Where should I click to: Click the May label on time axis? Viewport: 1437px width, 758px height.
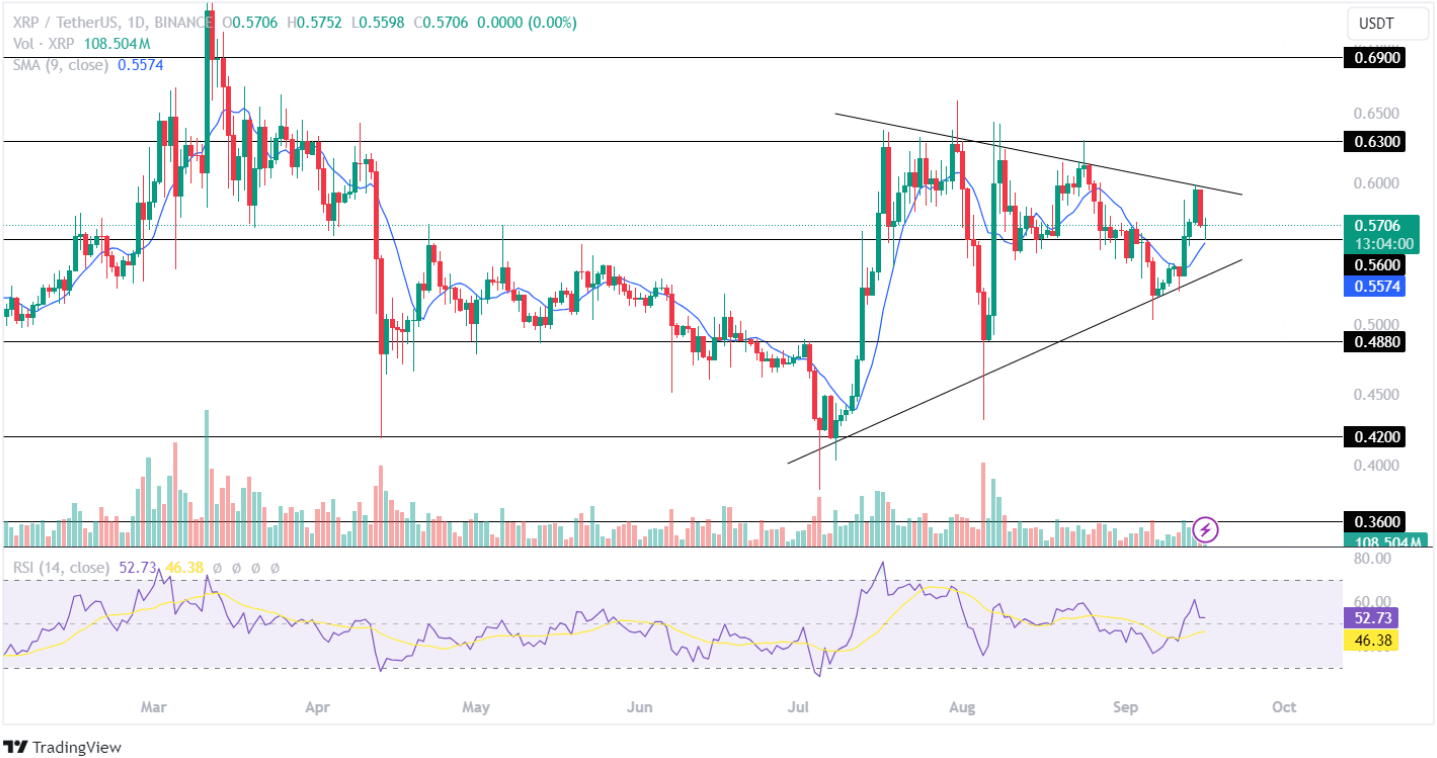pos(476,707)
